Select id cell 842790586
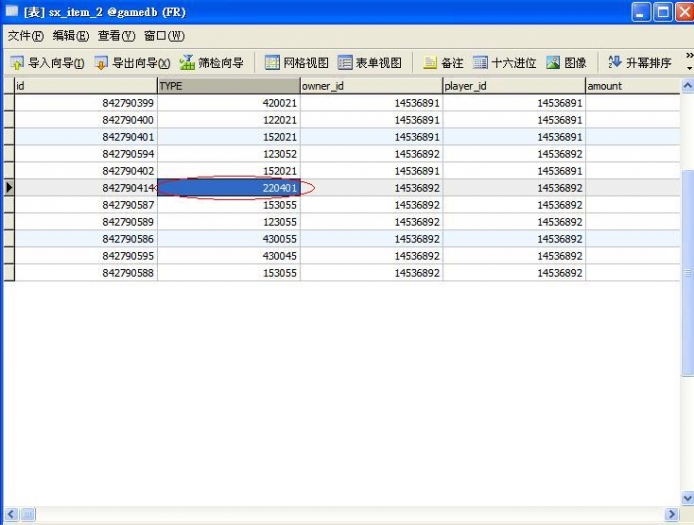 (86, 239)
